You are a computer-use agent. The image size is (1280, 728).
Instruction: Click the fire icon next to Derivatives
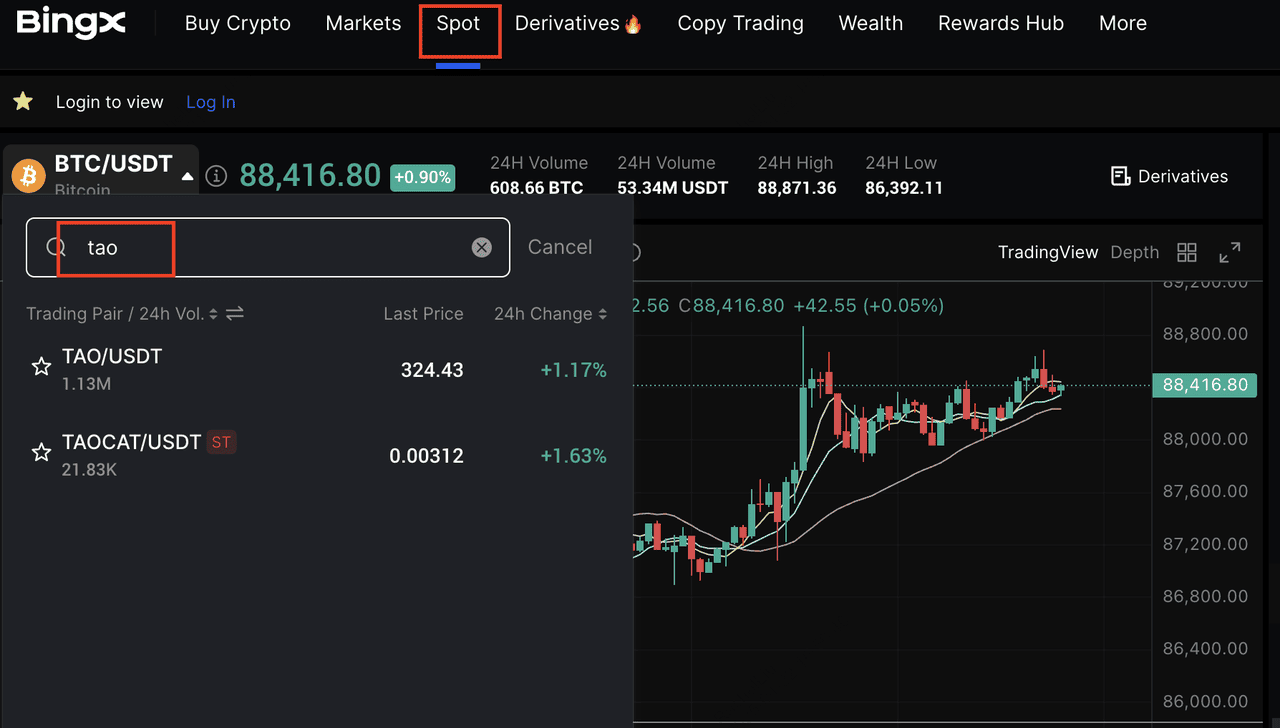pyautogui.click(x=633, y=24)
